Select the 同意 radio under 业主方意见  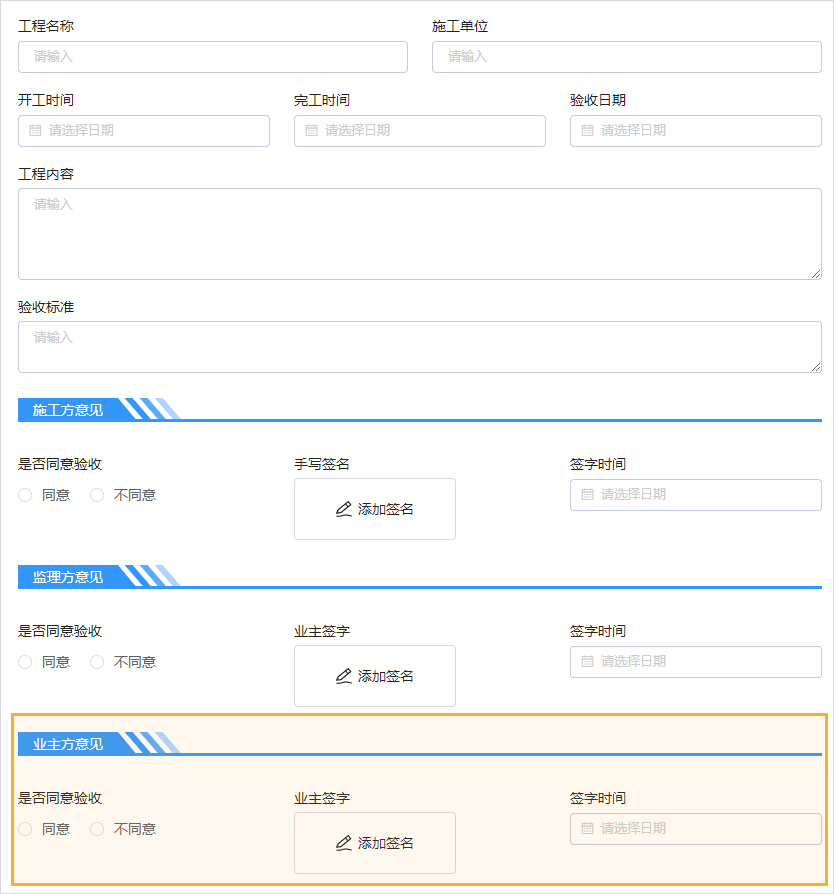tap(24, 828)
